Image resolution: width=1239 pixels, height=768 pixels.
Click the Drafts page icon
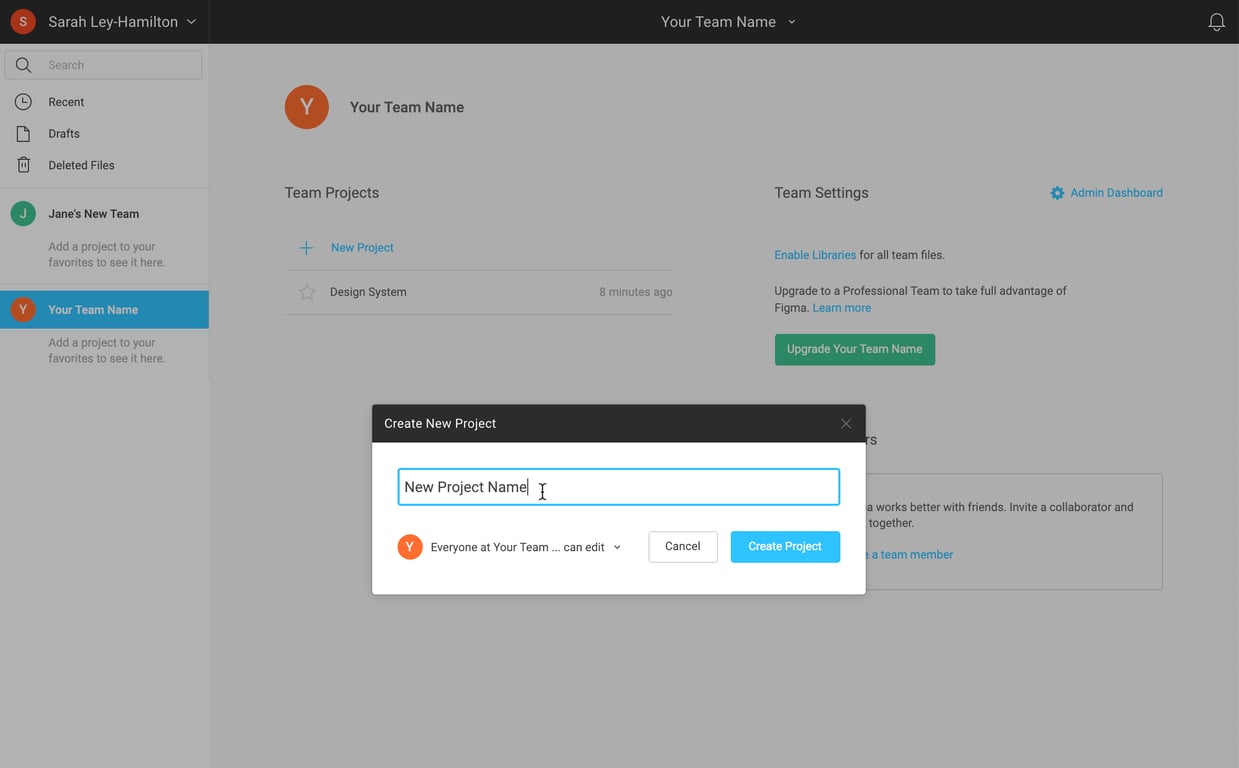(23, 133)
